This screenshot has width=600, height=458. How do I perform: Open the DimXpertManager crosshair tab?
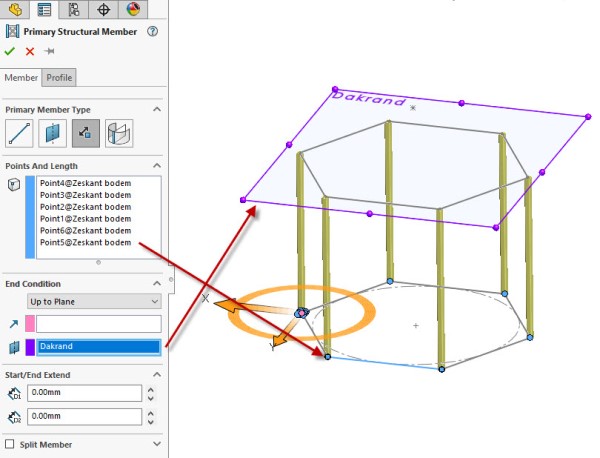pyautogui.click(x=103, y=9)
